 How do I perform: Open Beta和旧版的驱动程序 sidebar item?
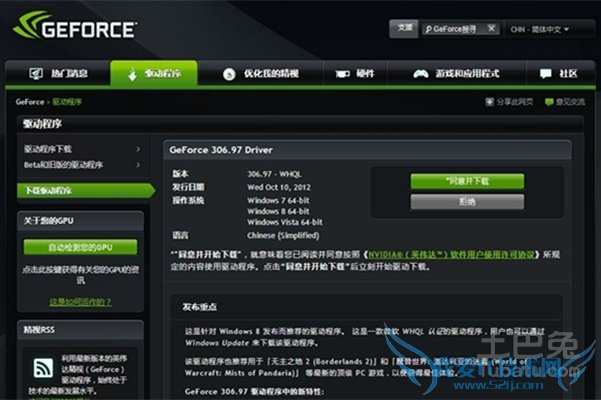63,165
